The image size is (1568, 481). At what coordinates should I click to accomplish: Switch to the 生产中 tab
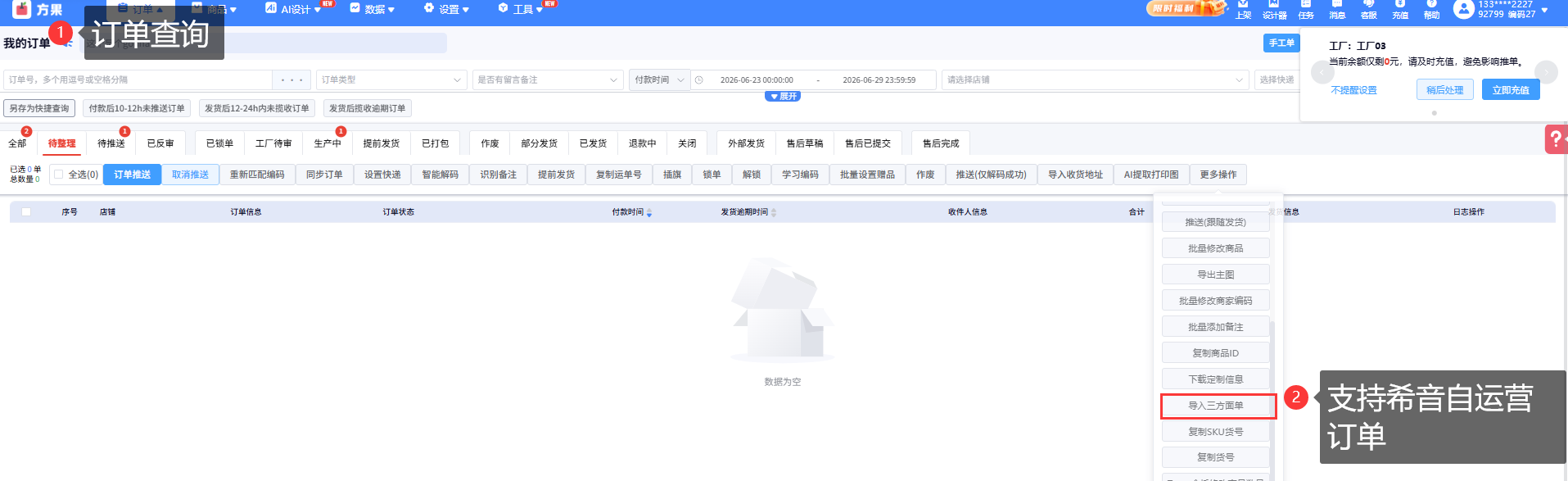pyautogui.click(x=328, y=143)
